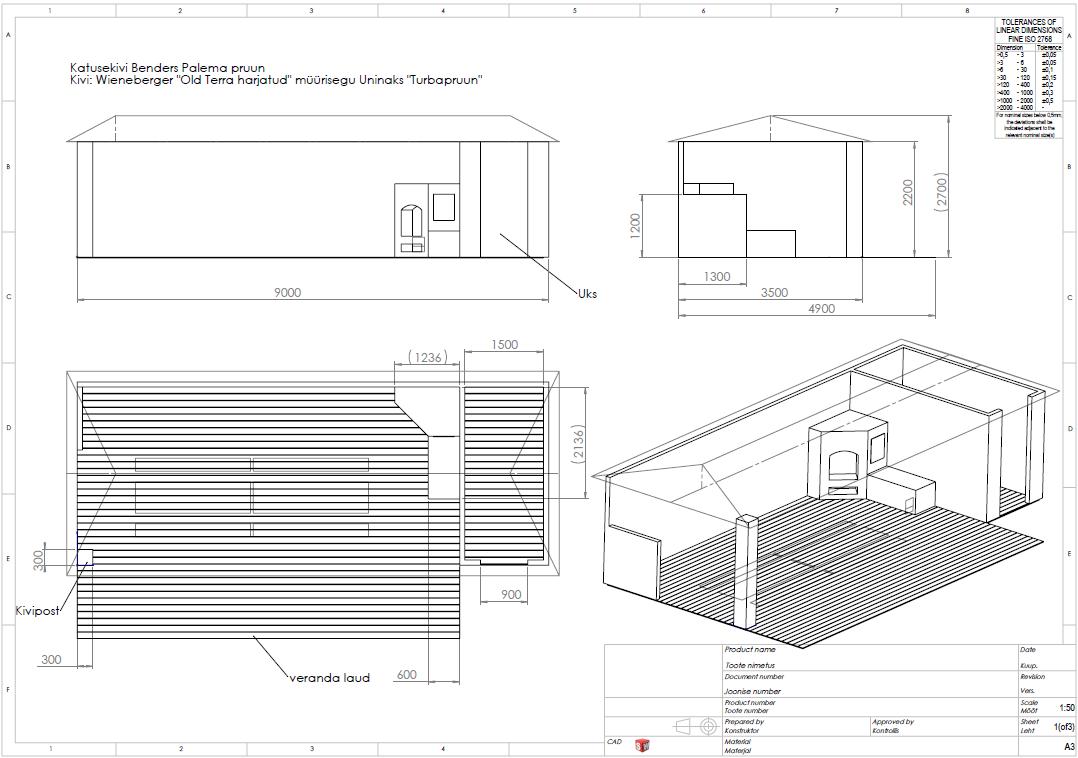Click the 1500 dimension in the plan view
Viewport: 1078px width, 758px height.
[505, 344]
